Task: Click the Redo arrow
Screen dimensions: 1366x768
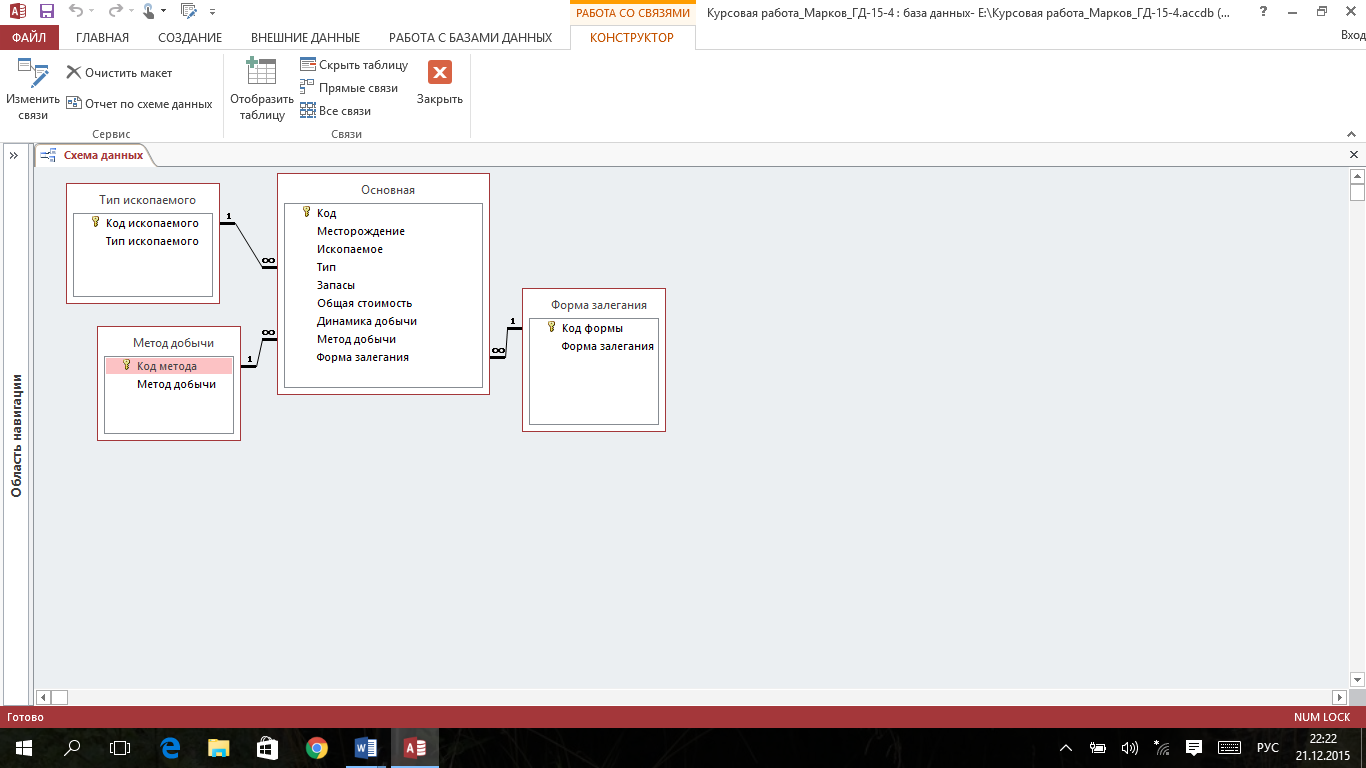Action: pyautogui.click(x=114, y=12)
